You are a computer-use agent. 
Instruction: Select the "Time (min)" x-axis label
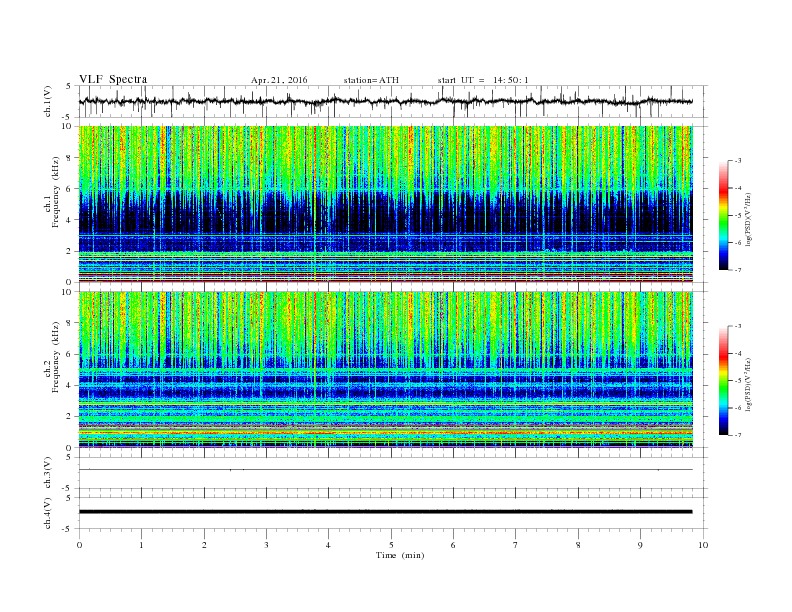coord(400,555)
